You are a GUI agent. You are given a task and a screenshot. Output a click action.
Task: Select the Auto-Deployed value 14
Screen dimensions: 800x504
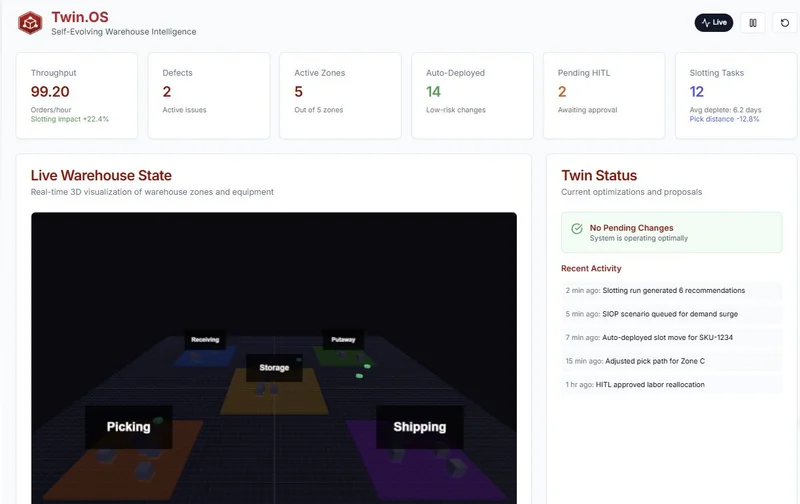(433, 92)
